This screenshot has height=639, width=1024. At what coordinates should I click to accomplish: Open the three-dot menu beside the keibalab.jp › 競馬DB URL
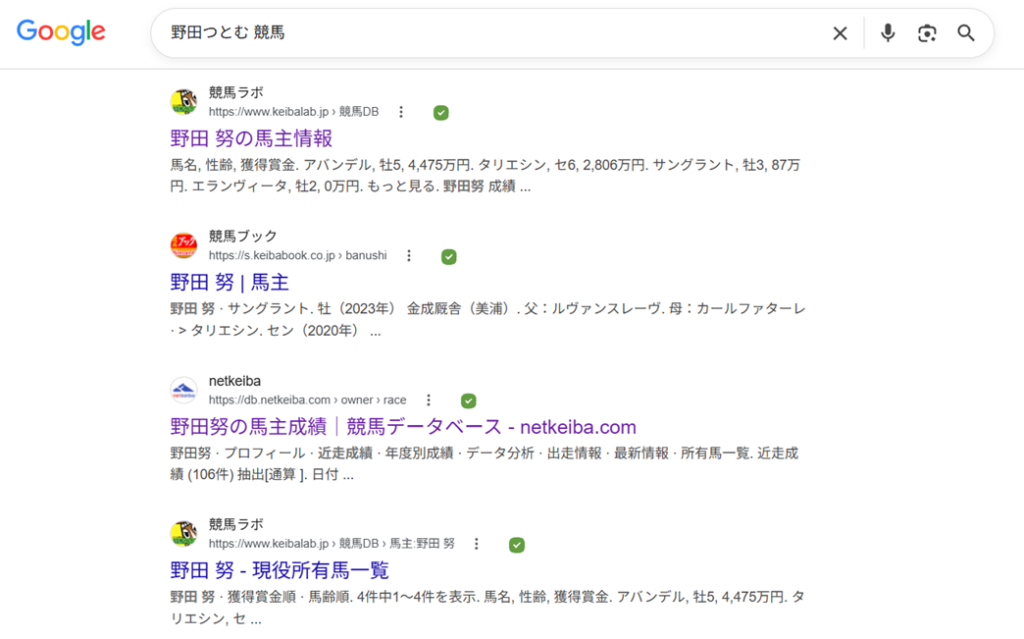point(401,112)
